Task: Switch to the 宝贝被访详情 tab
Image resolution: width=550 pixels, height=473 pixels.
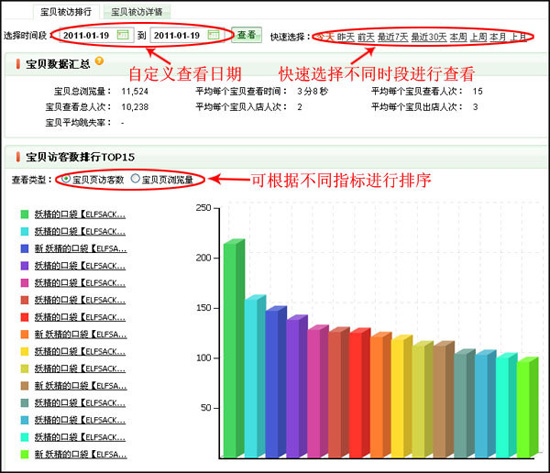Action: [137, 12]
